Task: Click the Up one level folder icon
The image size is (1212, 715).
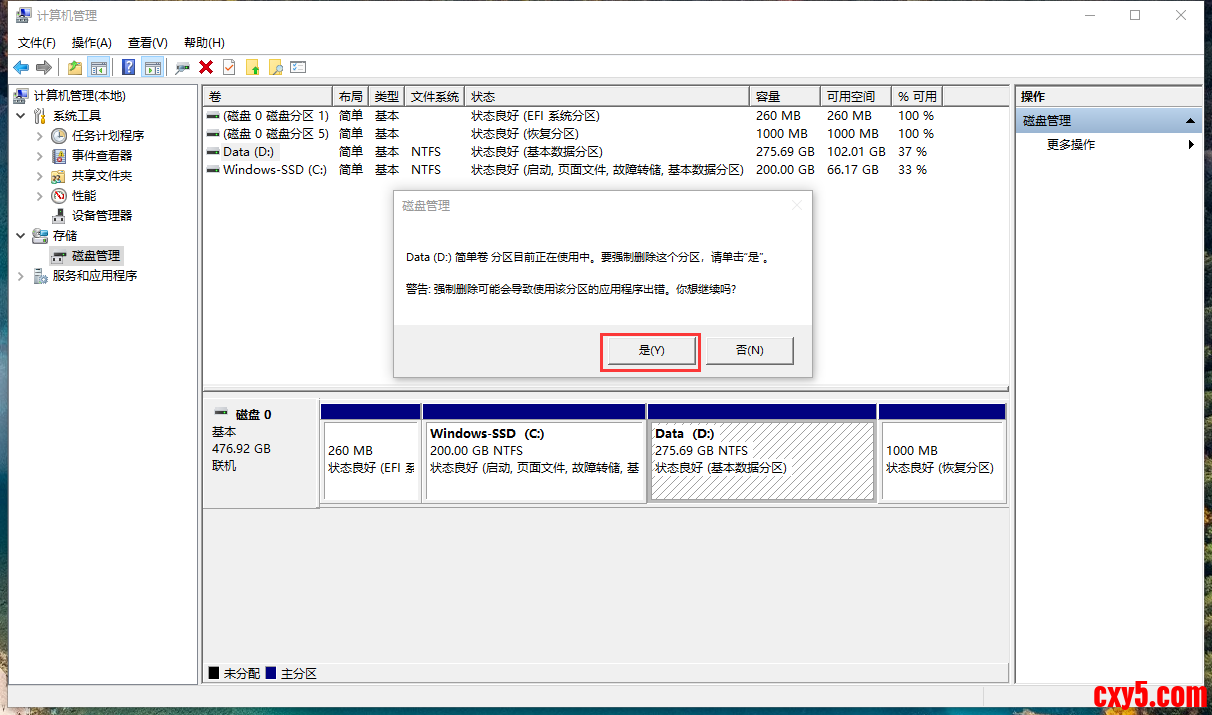Action: [x=75, y=67]
